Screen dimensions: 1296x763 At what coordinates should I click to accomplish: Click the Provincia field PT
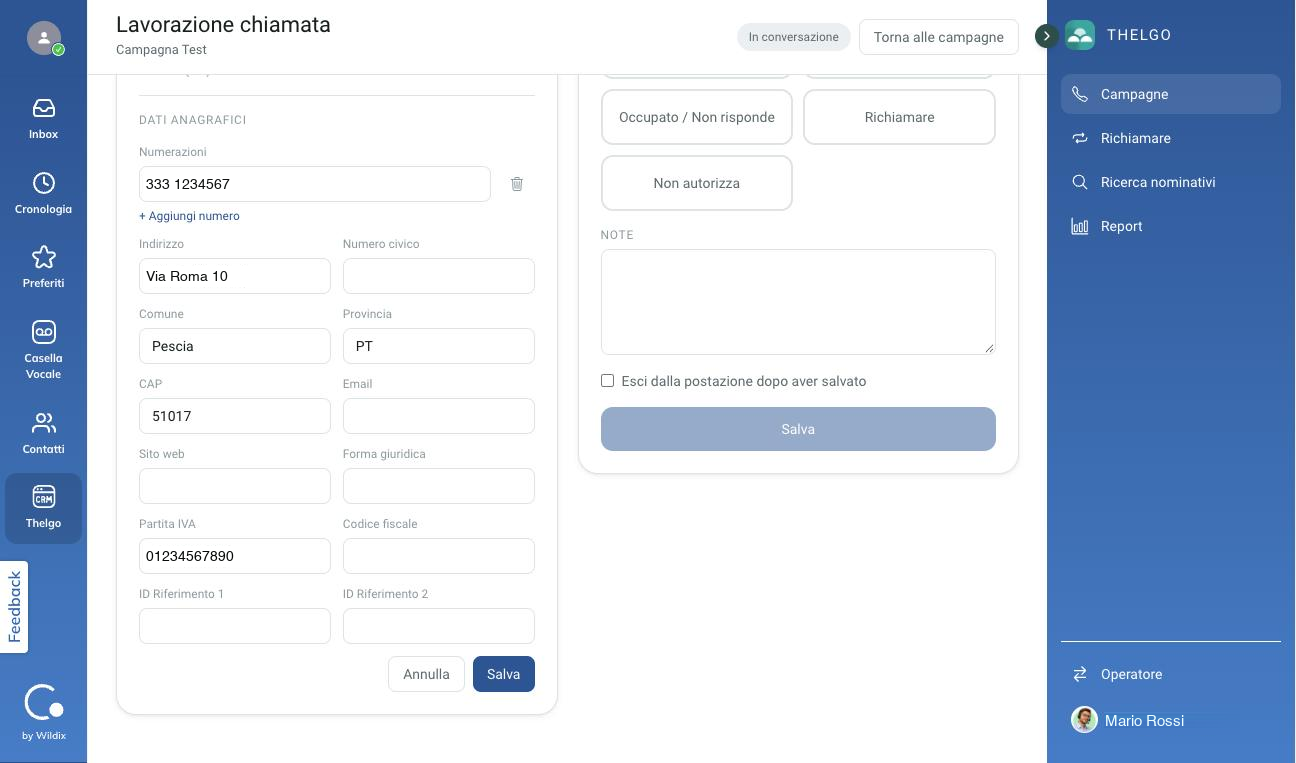click(439, 346)
